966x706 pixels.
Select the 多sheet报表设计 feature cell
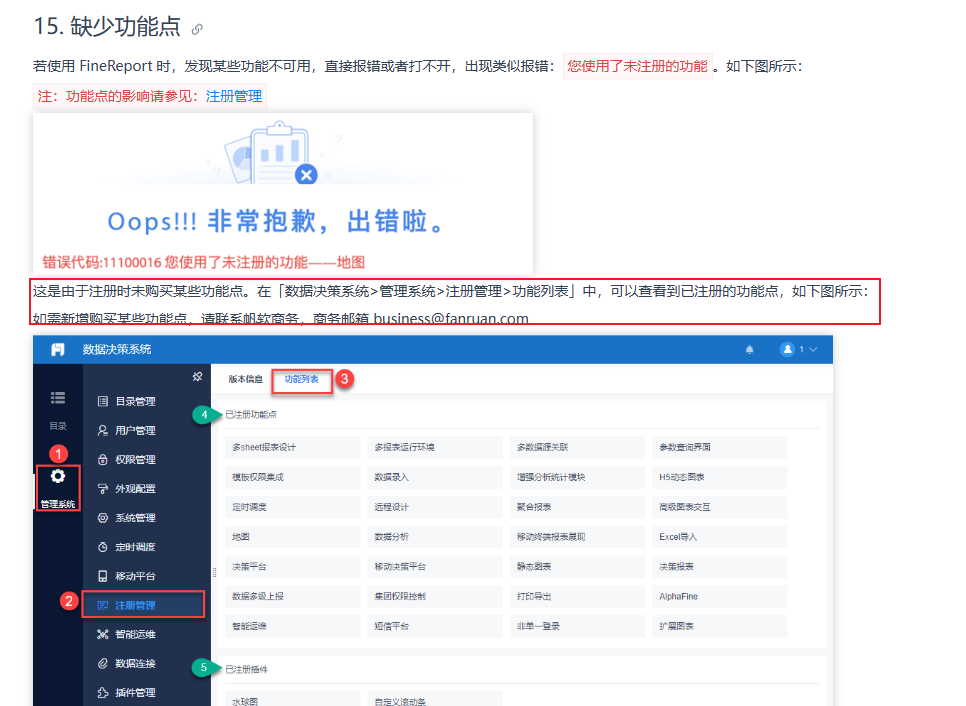[x=293, y=447]
